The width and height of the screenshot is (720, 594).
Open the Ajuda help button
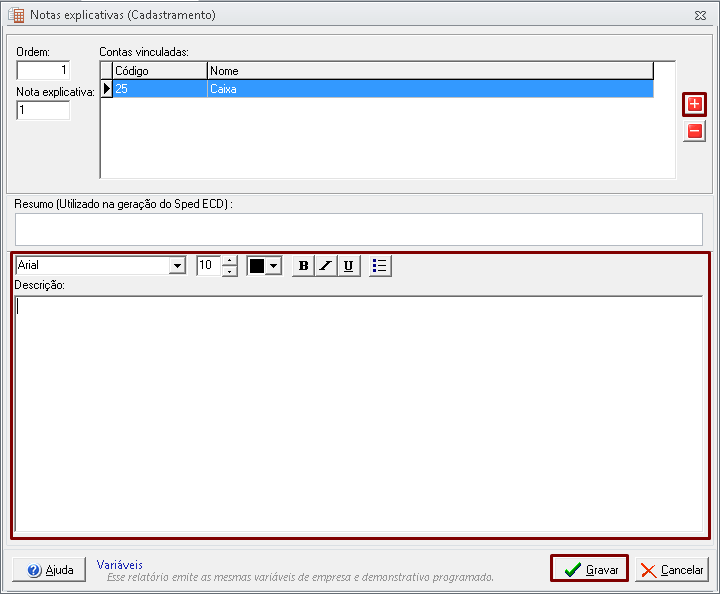click(x=49, y=570)
